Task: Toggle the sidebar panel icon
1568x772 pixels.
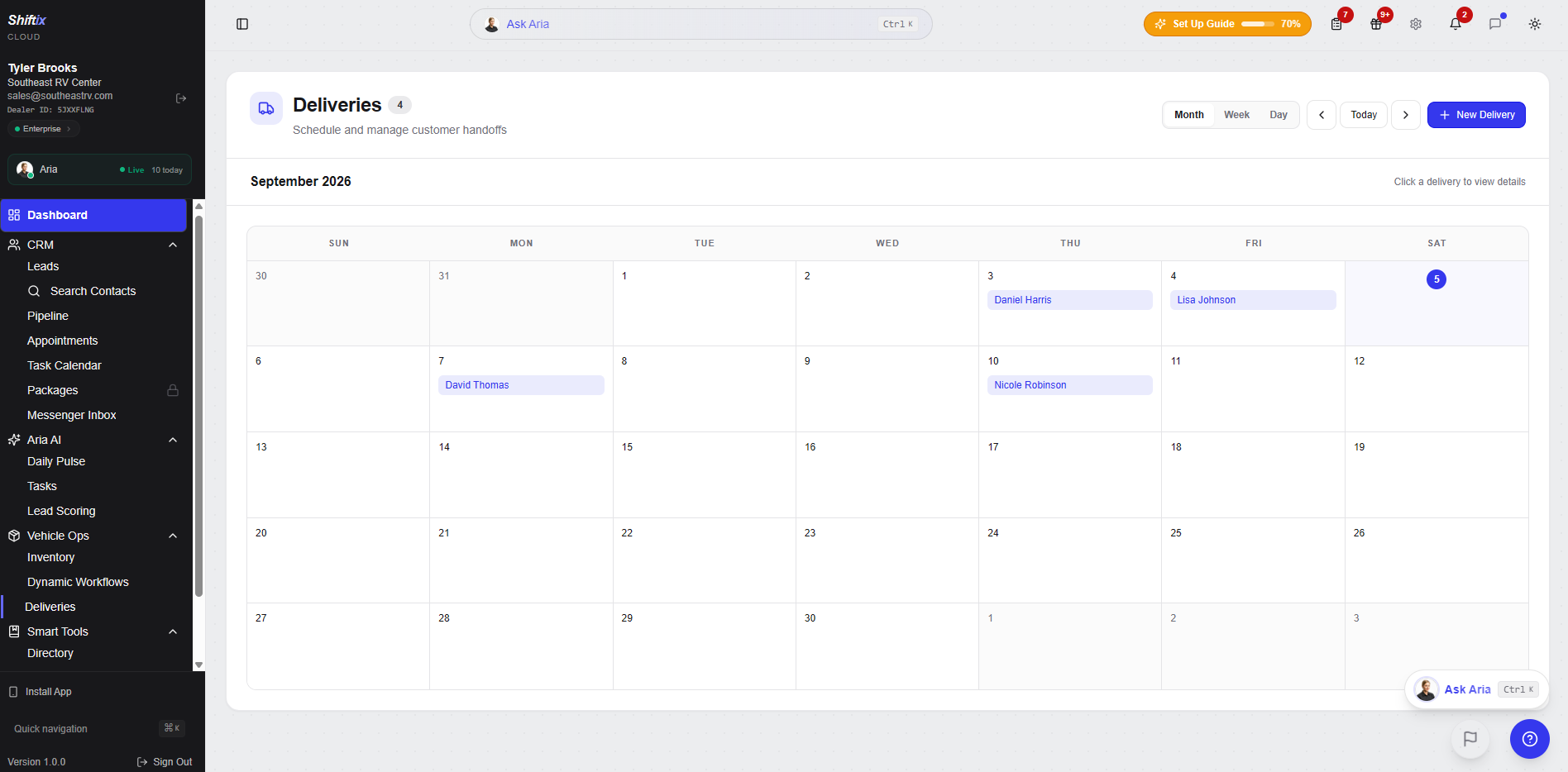Action: tap(242, 24)
